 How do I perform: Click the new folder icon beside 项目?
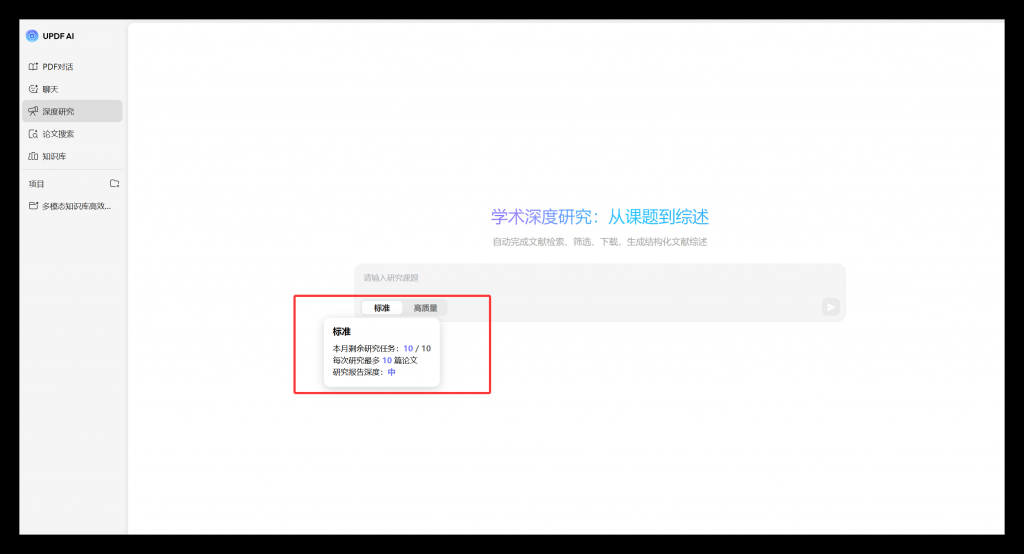(114, 184)
